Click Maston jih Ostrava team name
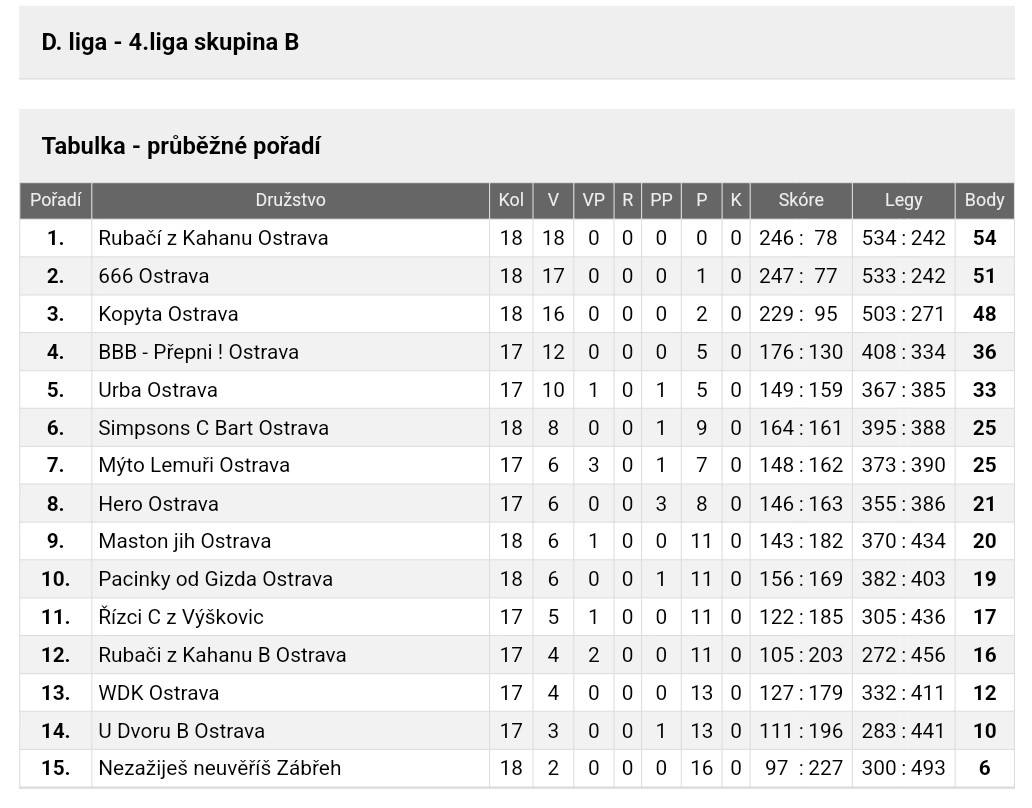Viewport: 1032px width, 808px height. (x=184, y=541)
